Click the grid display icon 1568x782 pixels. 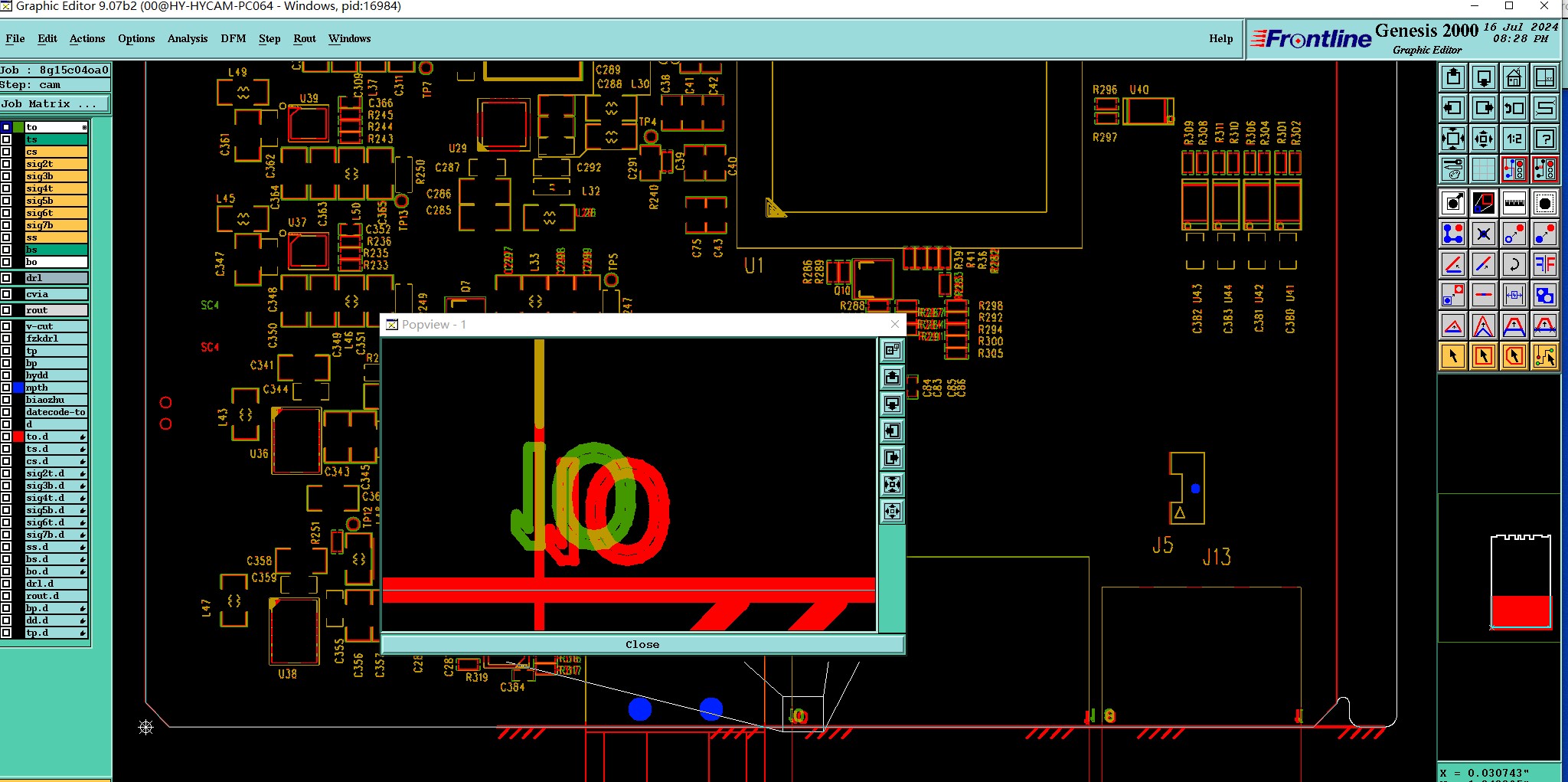click(1484, 169)
